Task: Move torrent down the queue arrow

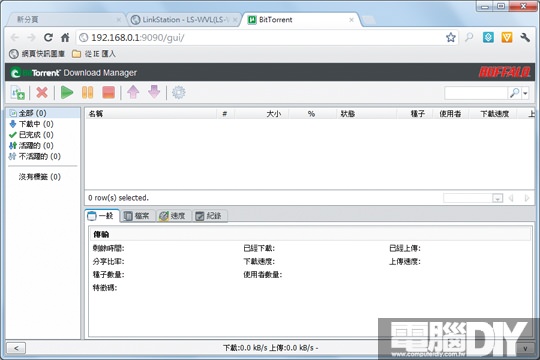Action: [x=154, y=92]
